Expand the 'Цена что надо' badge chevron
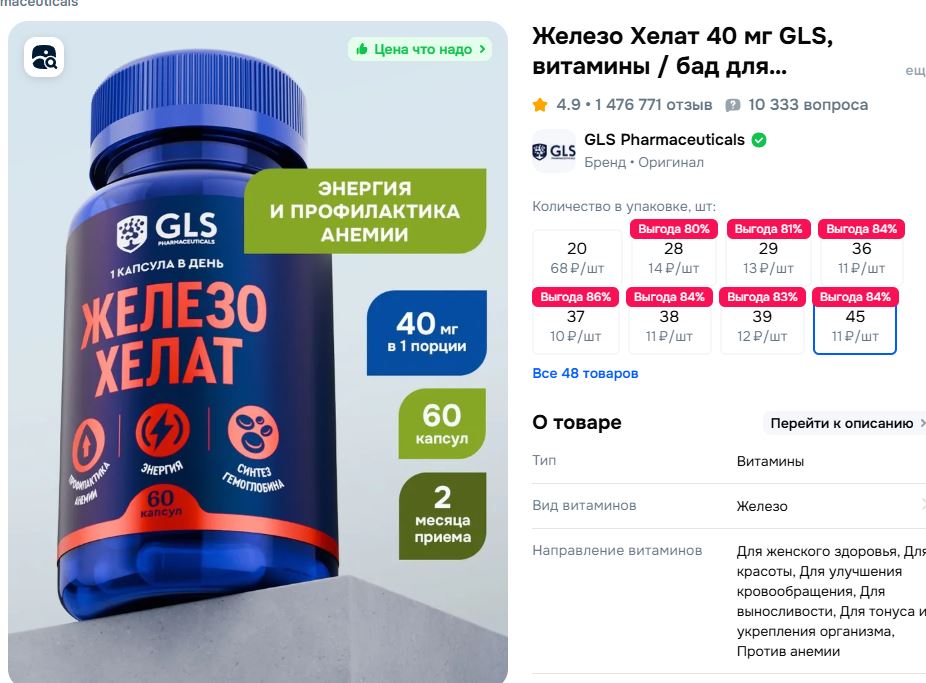Screen dimensions: 926x683 tap(482, 49)
